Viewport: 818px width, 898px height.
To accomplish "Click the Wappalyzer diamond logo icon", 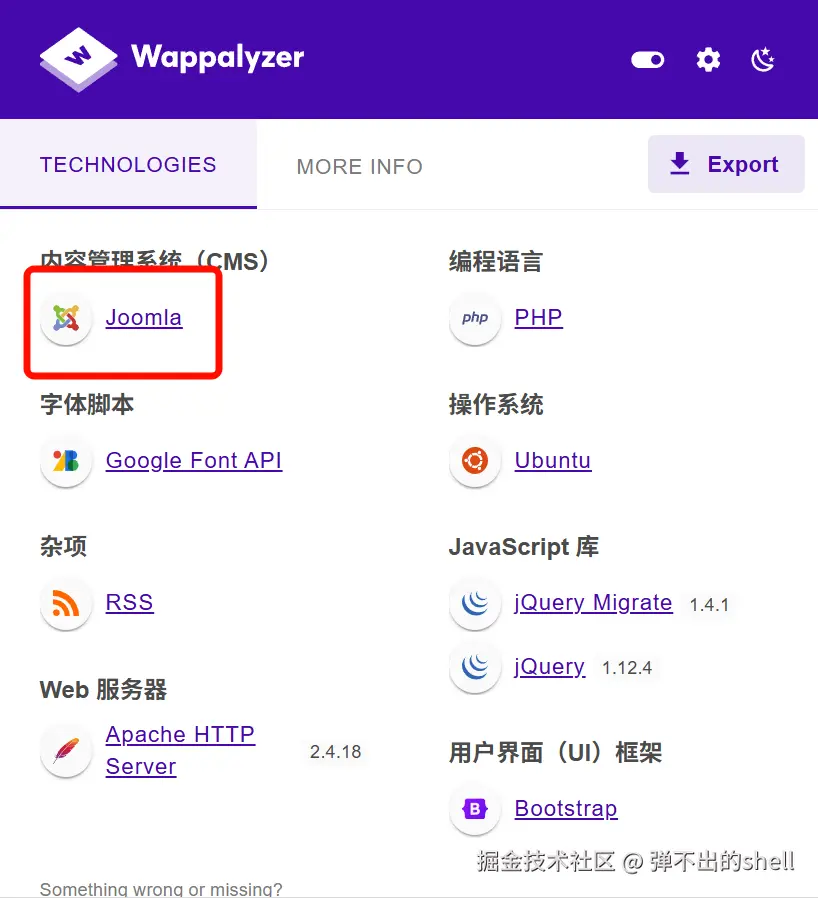I will click(78, 59).
